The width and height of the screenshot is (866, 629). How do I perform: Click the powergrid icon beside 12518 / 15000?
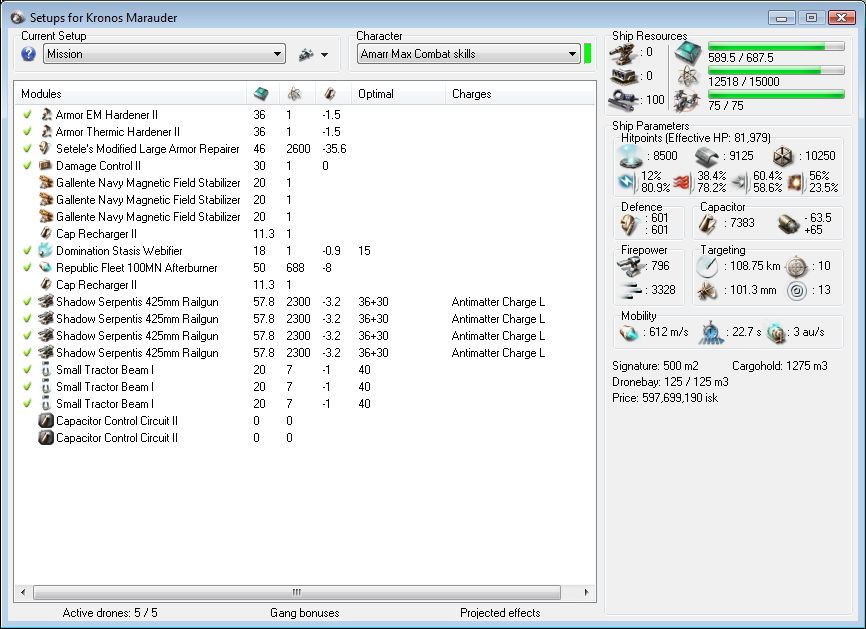coord(688,77)
